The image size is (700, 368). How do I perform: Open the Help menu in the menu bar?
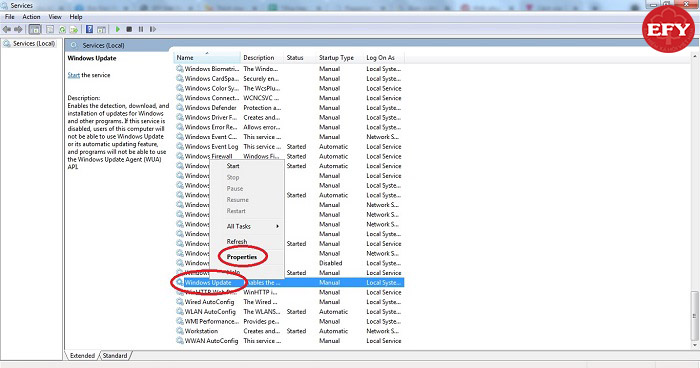[76, 17]
